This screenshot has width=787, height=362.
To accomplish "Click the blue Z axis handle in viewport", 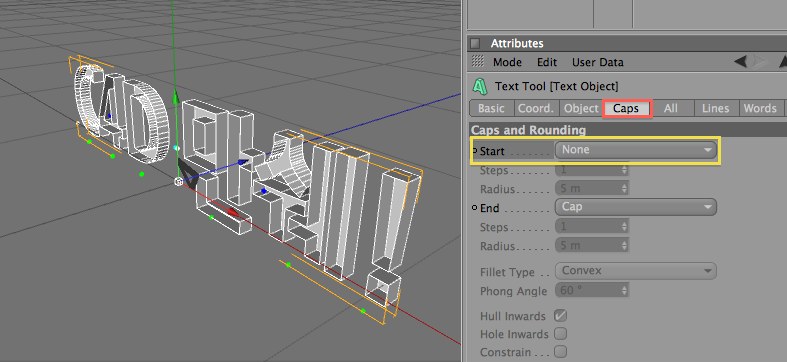I will [242, 162].
